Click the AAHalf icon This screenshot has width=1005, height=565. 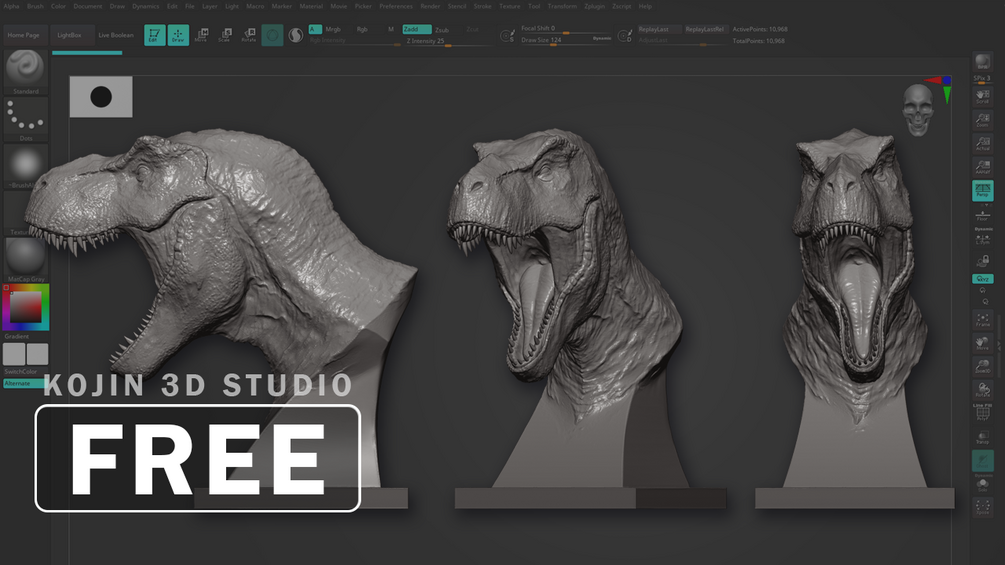click(982, 167)
